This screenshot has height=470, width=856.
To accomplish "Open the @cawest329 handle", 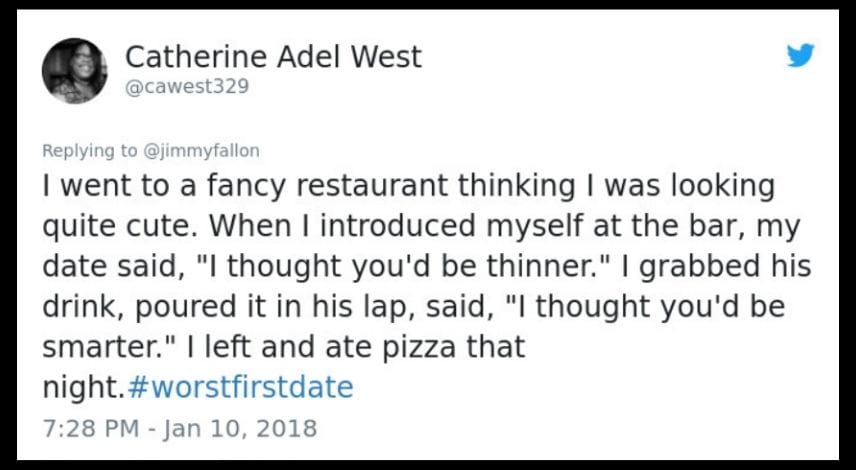I will pyautogui.click(x=187, y=86).
